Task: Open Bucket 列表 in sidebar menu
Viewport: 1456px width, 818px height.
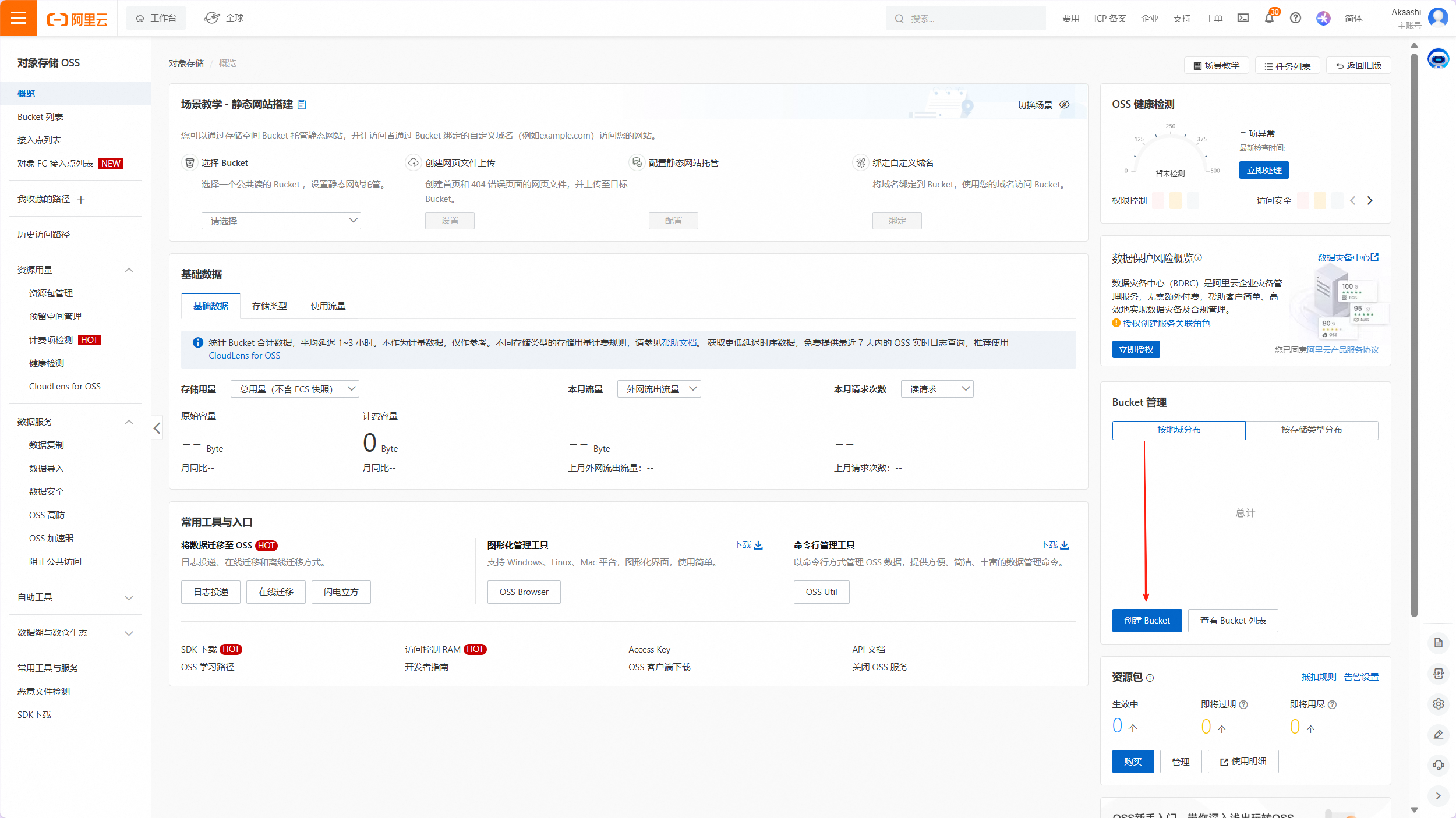Action: (40, 117)
